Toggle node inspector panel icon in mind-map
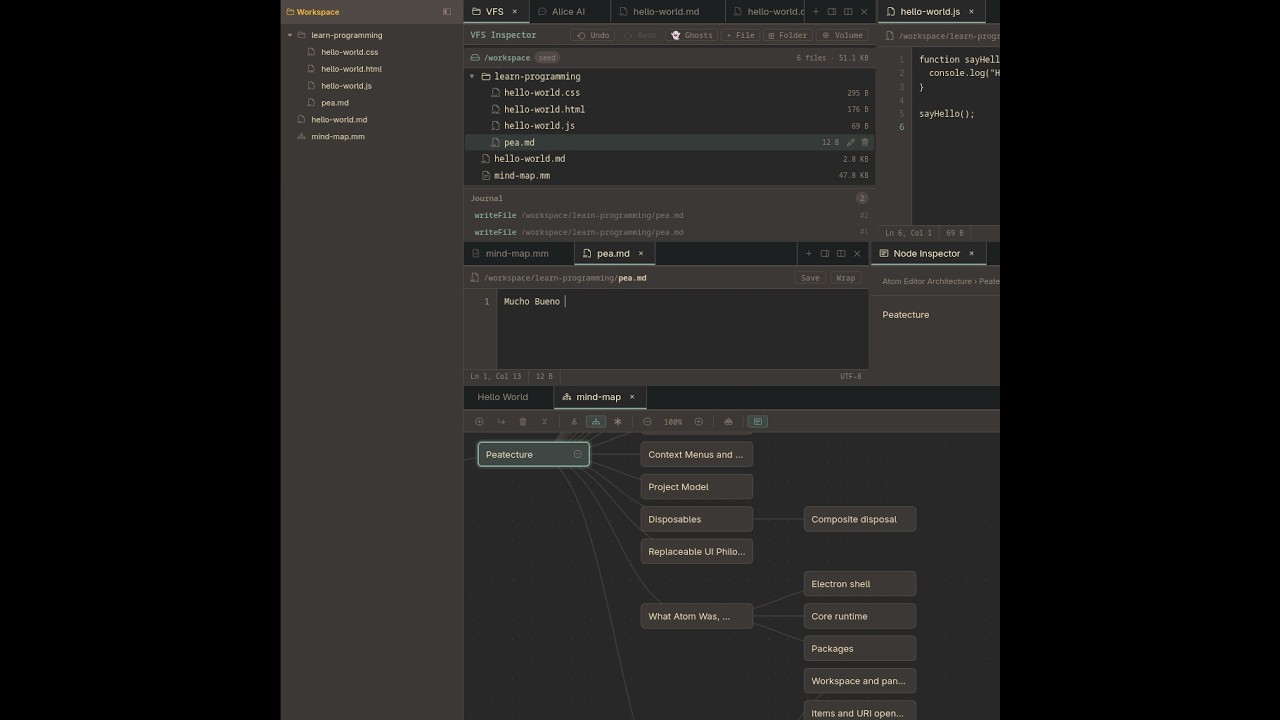 click(x=758, y=422)
